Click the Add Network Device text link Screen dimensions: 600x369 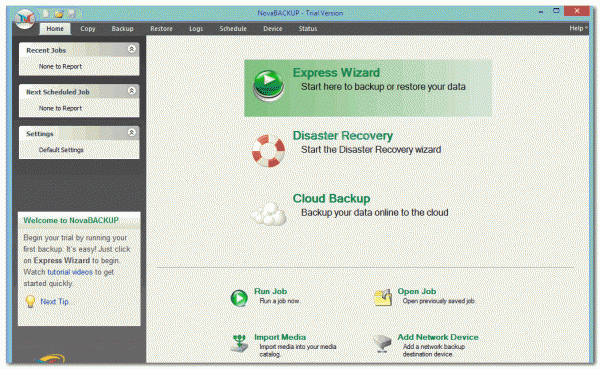point(438,337)
